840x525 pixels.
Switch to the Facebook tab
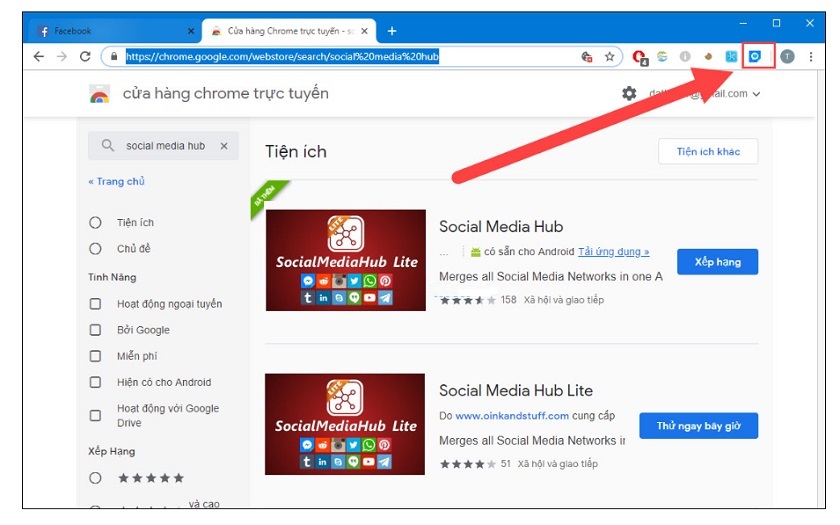112,31
